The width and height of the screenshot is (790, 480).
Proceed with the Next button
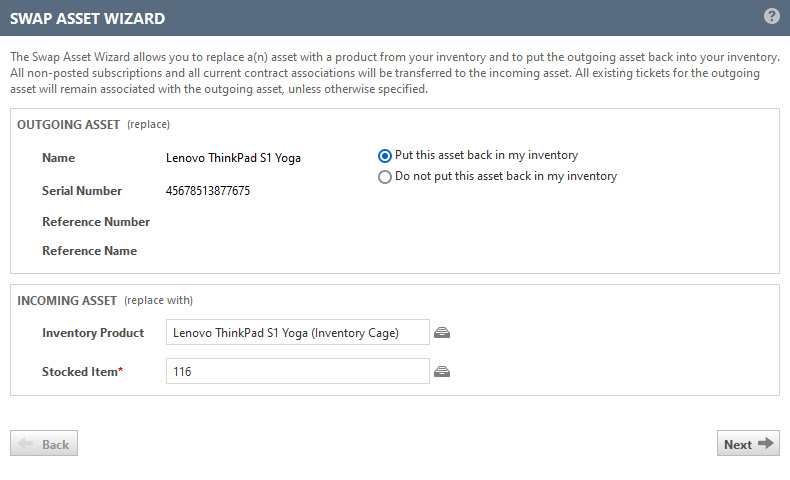point(748,444)
